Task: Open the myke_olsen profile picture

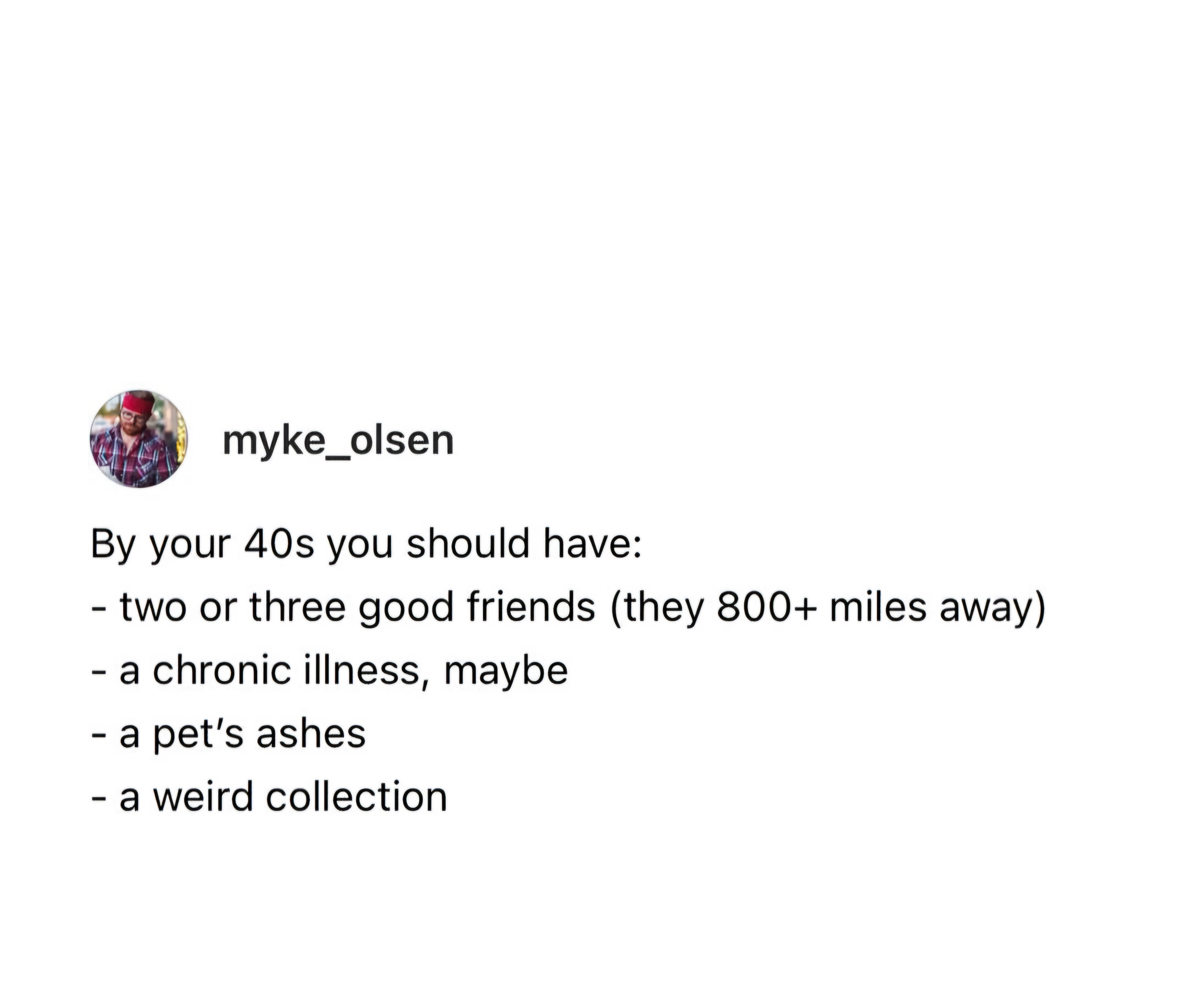Action: 139,439
